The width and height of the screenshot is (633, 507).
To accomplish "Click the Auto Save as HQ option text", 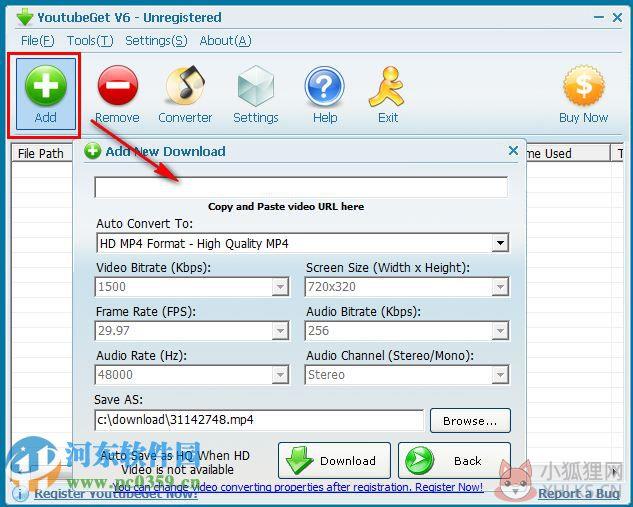I will (x=176, y=463).
